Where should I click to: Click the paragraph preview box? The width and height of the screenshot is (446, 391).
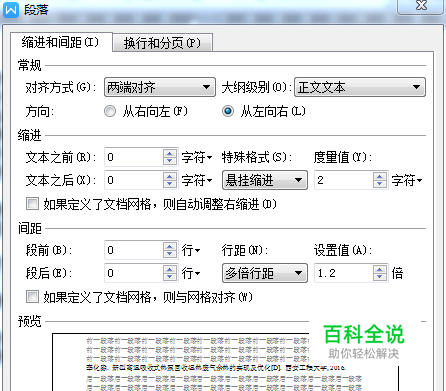(225, 362)
